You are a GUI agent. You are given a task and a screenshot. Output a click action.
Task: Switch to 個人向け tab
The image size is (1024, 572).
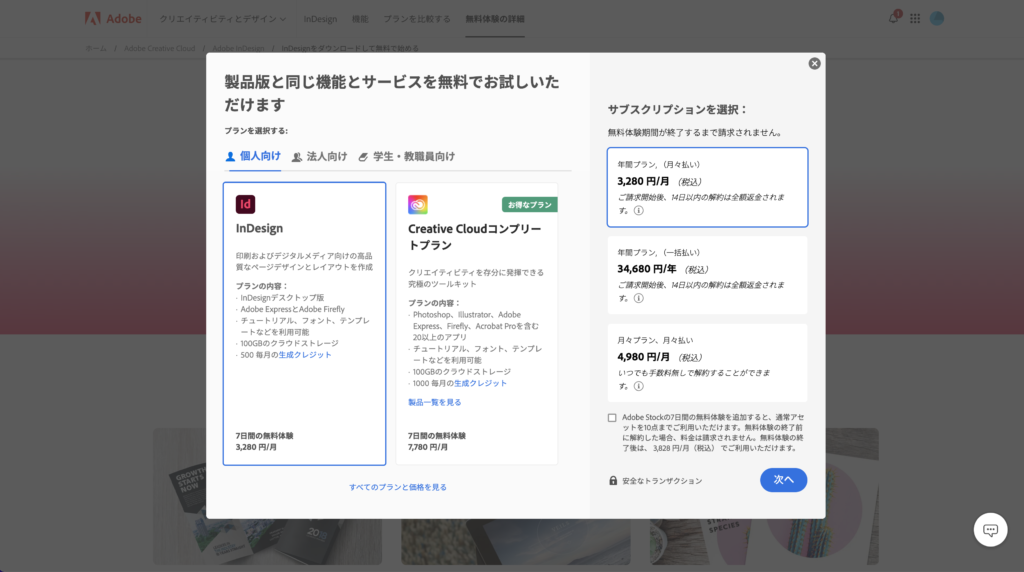(253, 156)
